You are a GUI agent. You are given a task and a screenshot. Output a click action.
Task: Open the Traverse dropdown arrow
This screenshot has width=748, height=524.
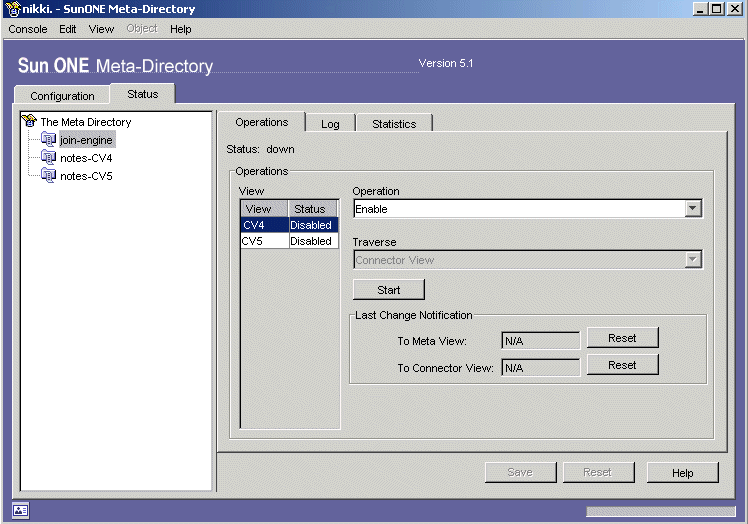693,260
